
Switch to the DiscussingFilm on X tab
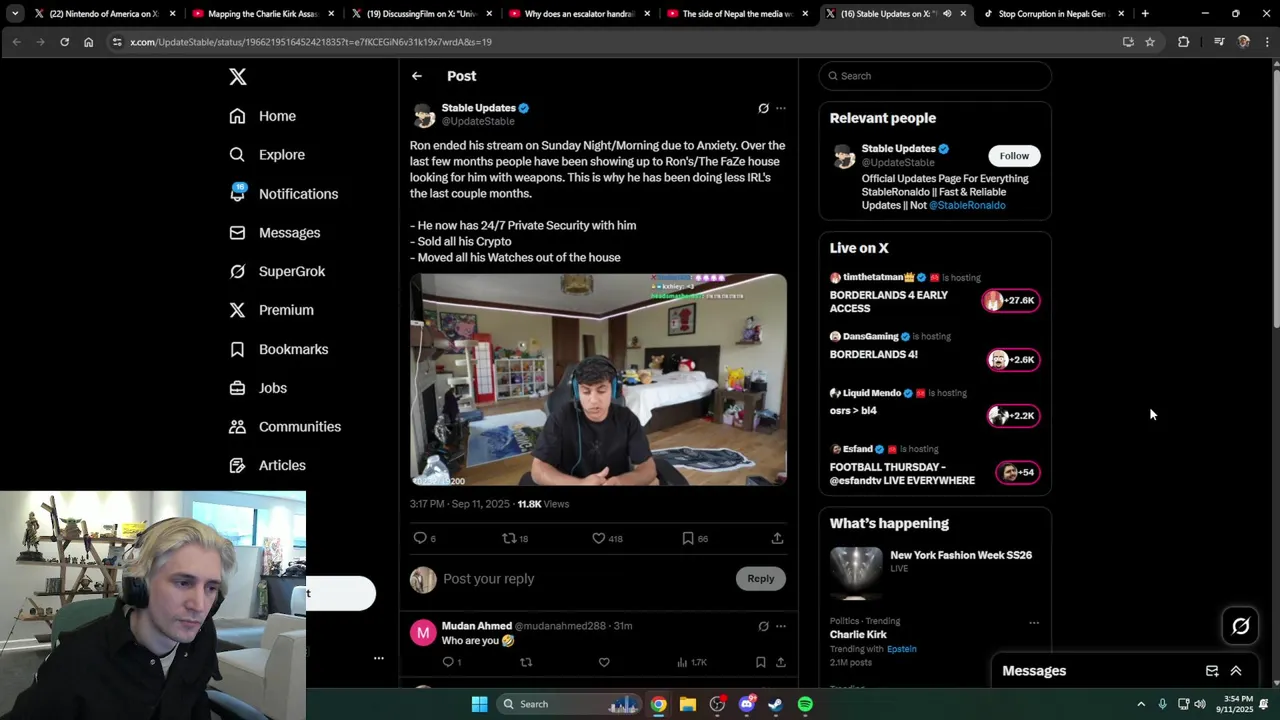click(x=421, y=14)
